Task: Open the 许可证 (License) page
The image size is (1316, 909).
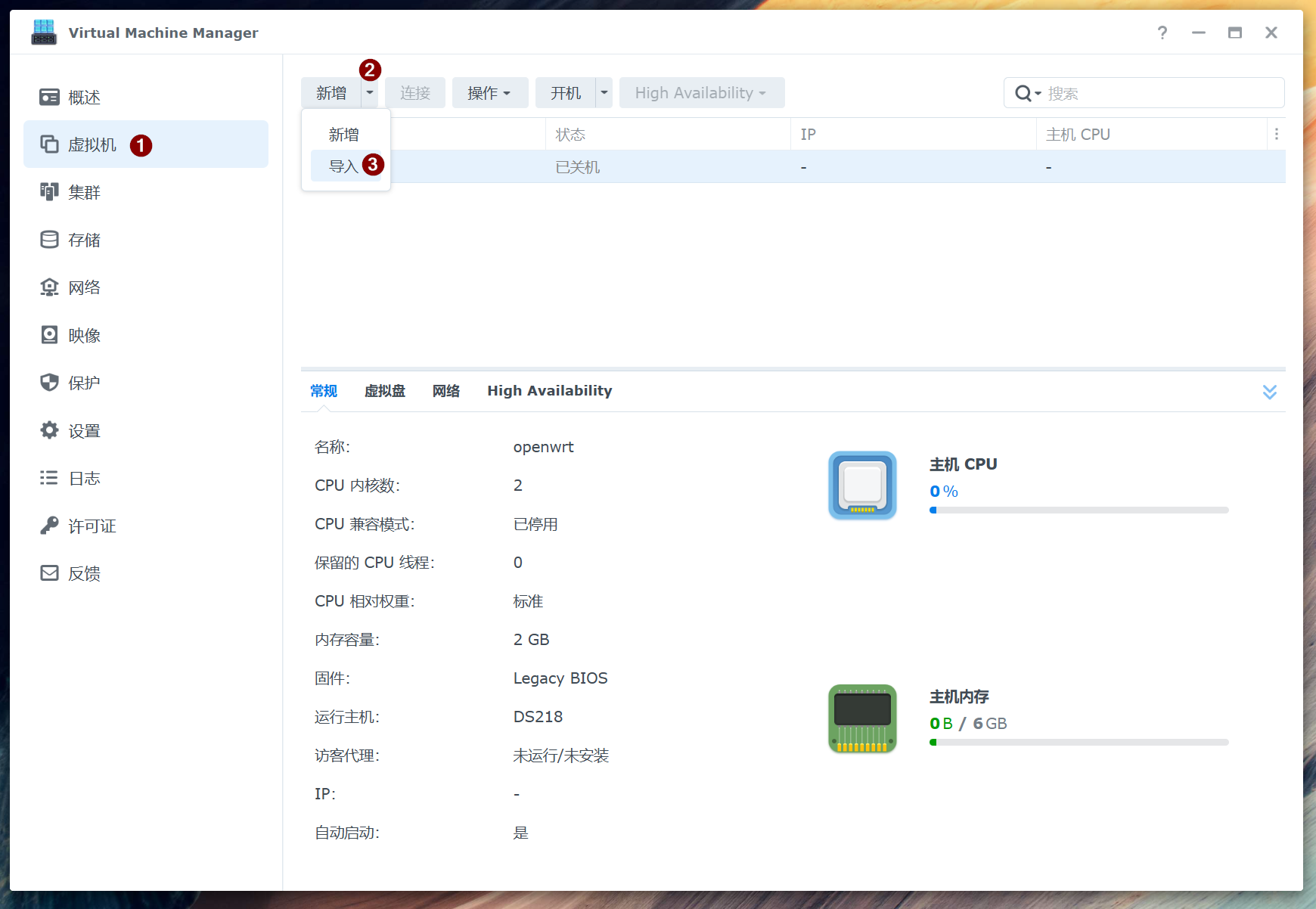Action: click(92, 525)
